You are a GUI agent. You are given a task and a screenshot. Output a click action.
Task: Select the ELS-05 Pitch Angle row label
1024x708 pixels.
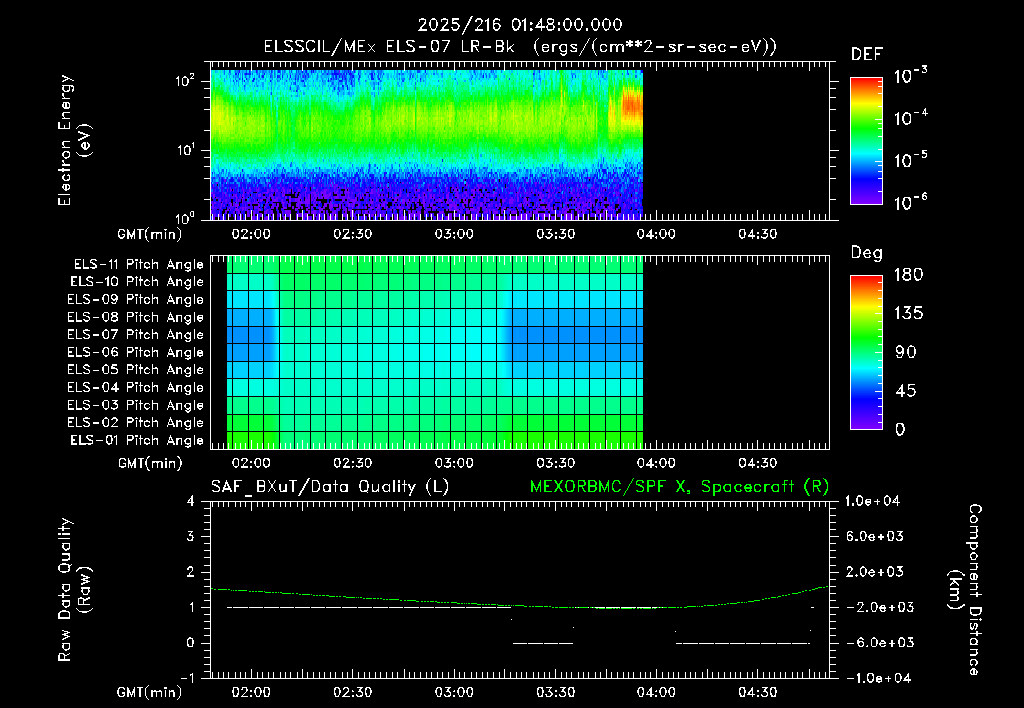point(136,370)
